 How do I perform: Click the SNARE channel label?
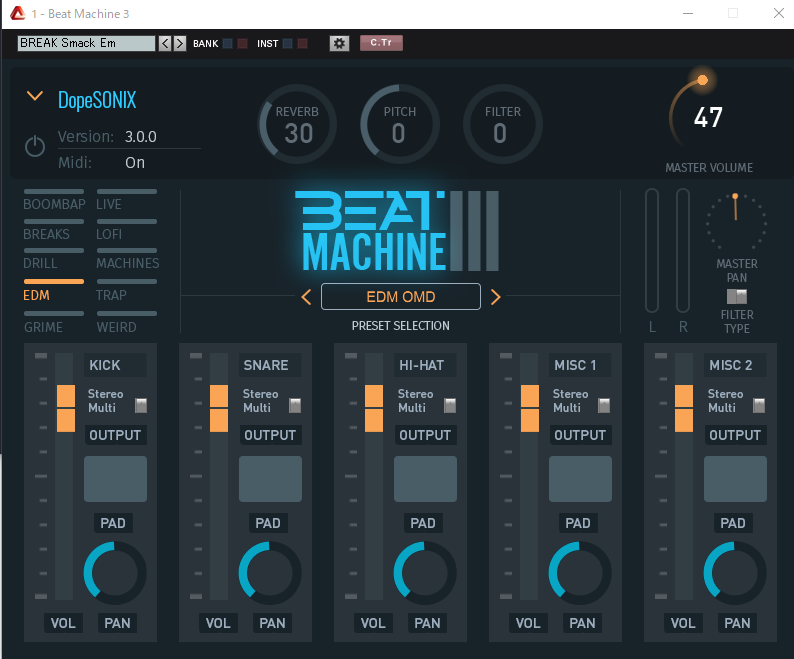[x=270, y=365]
